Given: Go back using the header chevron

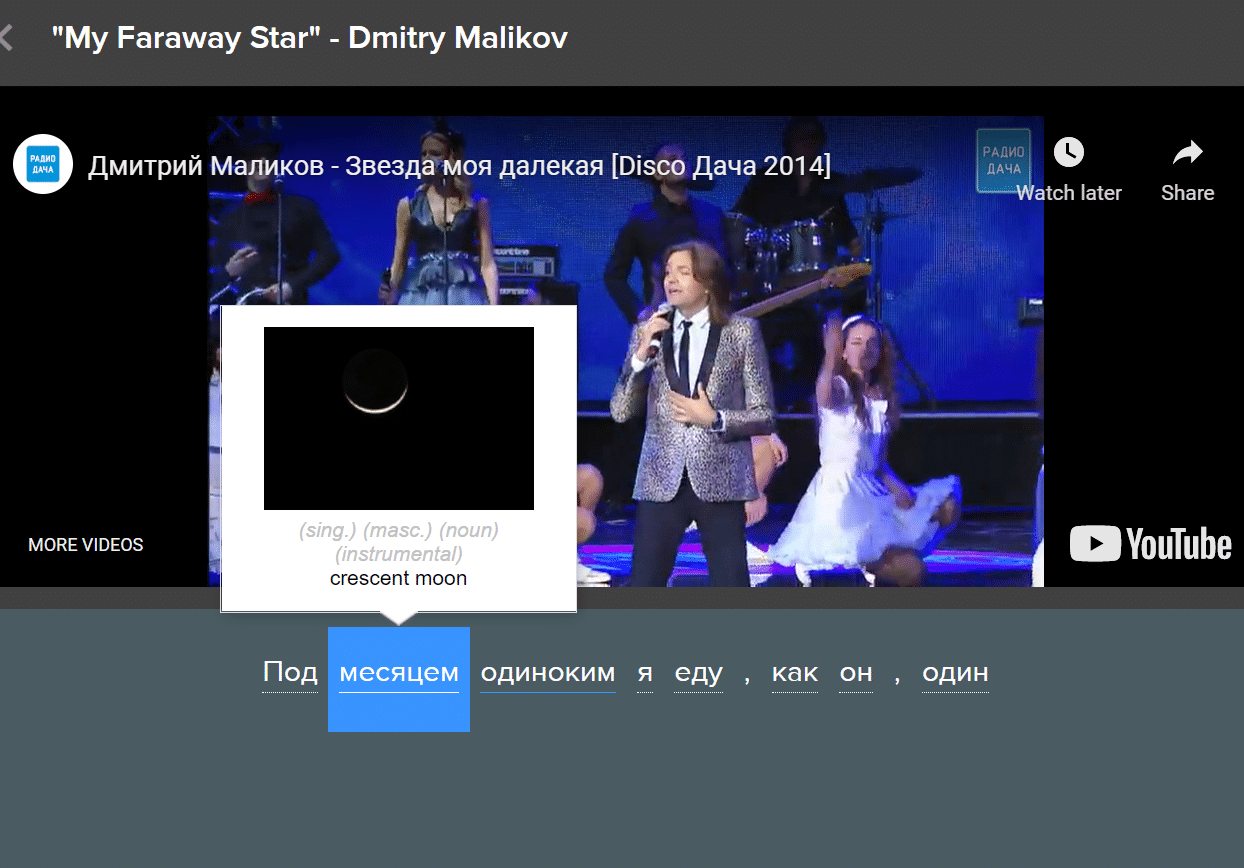Looking at the screenshot, I should [x=7, y=38].
